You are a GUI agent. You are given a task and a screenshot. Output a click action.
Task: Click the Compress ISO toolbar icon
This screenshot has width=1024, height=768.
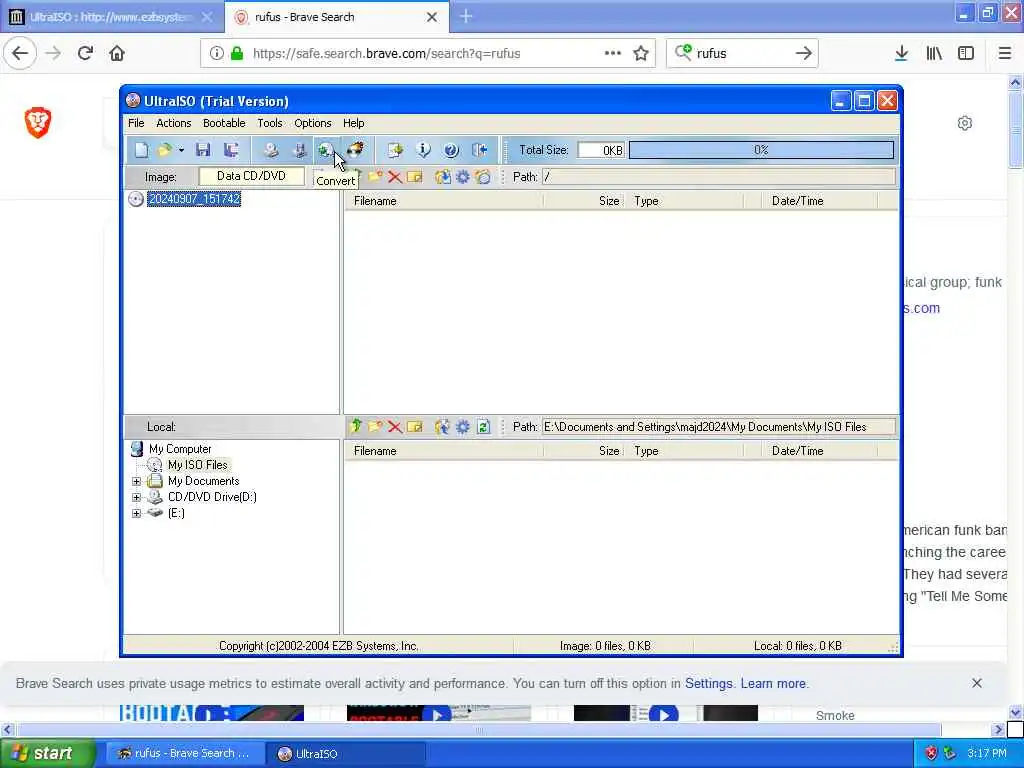pyautogui.click(x=299, y=150)
